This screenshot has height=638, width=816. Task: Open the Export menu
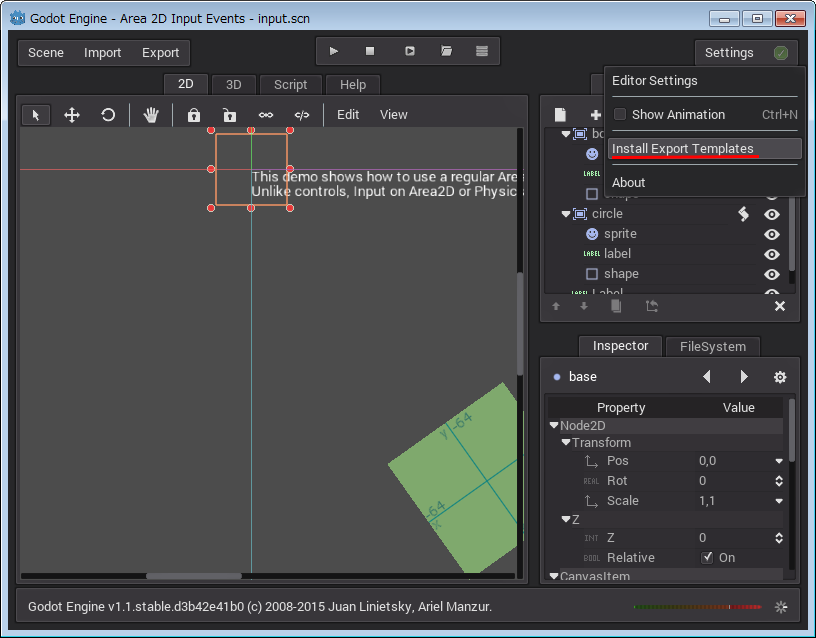point(160,53)
